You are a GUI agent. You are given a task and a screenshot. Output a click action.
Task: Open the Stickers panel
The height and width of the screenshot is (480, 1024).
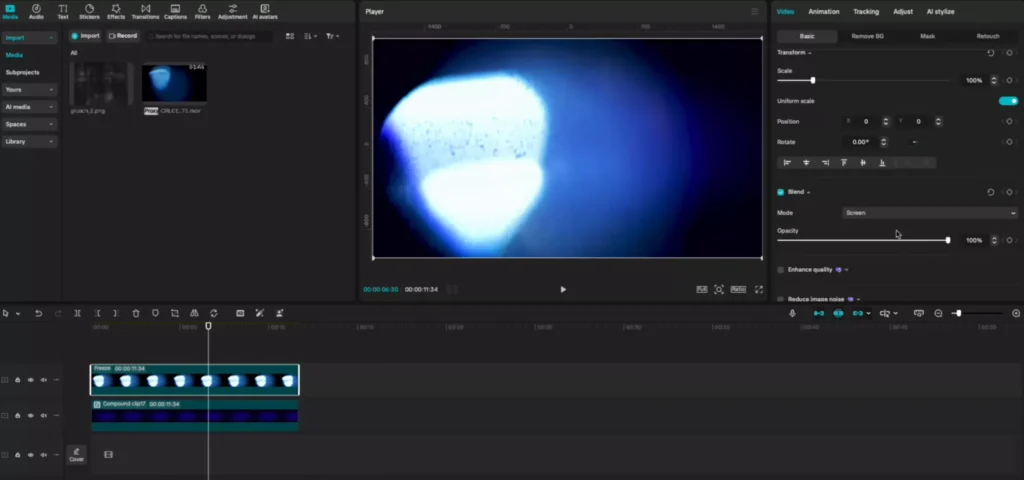tap(89, 11)
